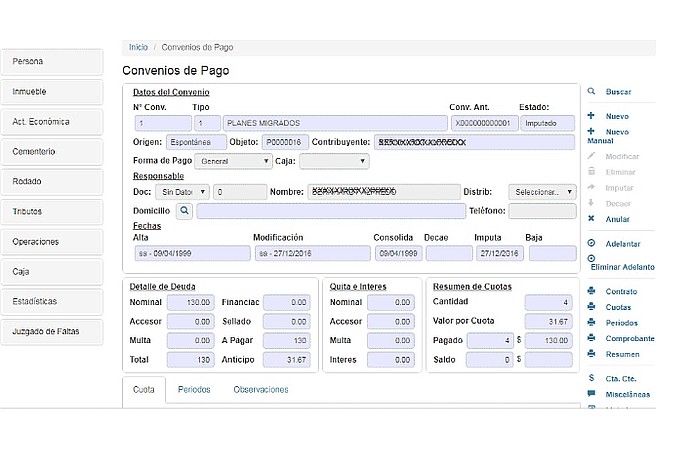Click the Buscar magnifier icon
Screen dimensions: 690x460
coord(591,91)
